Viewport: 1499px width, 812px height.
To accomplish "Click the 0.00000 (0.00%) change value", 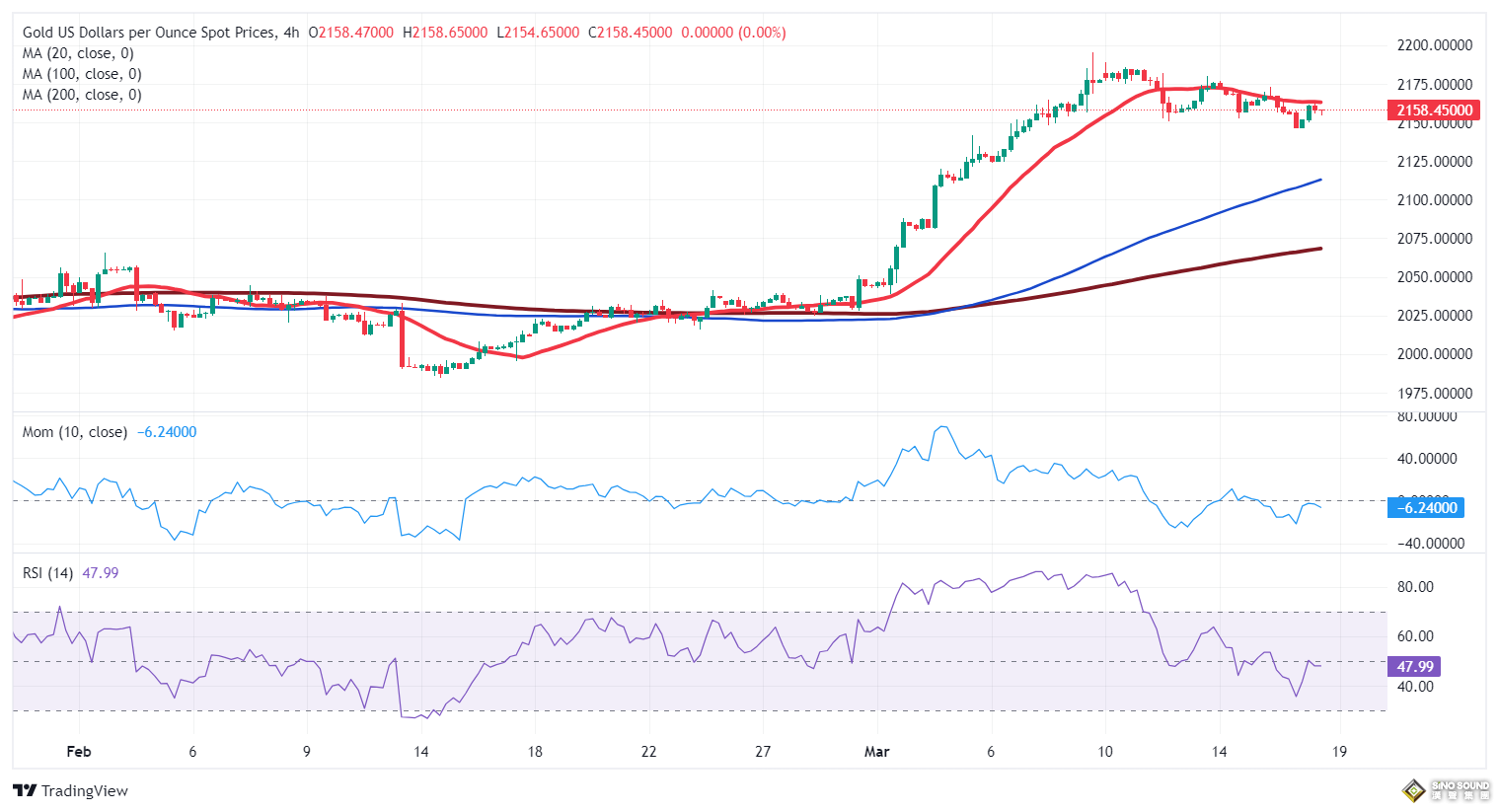I will 733,33.
